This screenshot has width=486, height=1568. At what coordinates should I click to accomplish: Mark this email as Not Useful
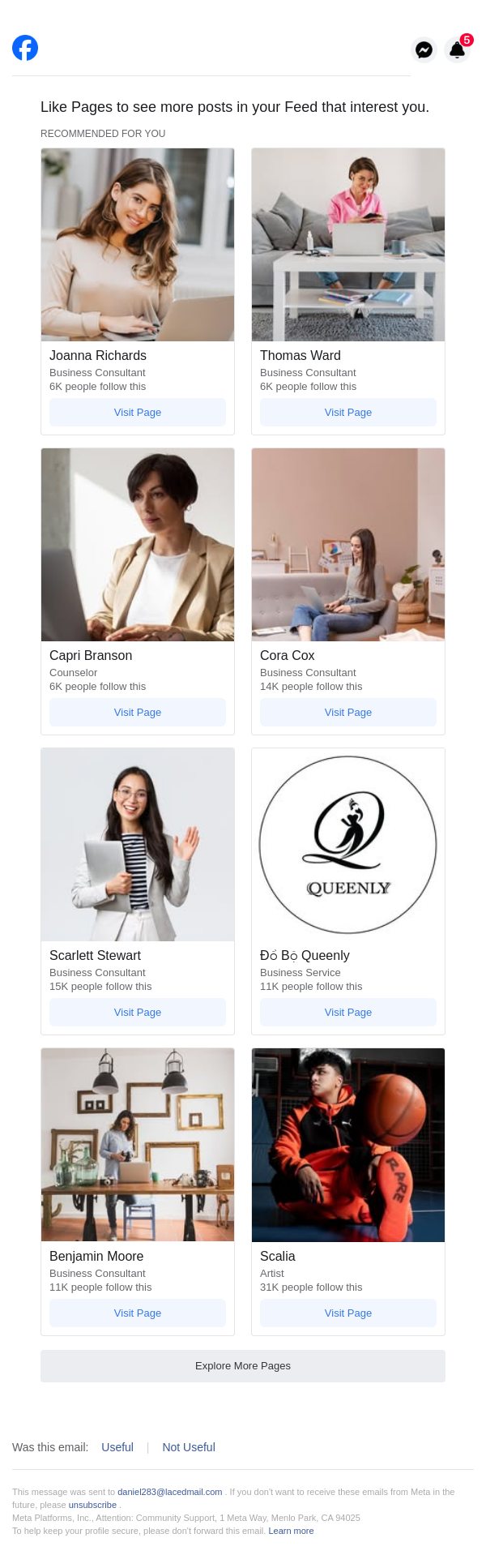[189, 1447]
